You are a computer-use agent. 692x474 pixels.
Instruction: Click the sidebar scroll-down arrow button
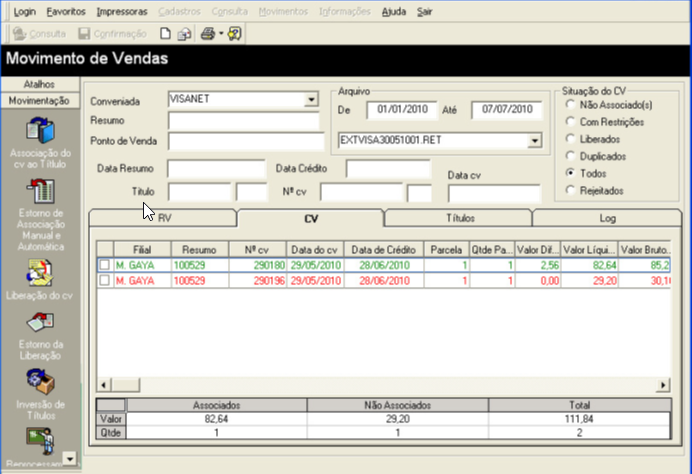click(70, 459)
